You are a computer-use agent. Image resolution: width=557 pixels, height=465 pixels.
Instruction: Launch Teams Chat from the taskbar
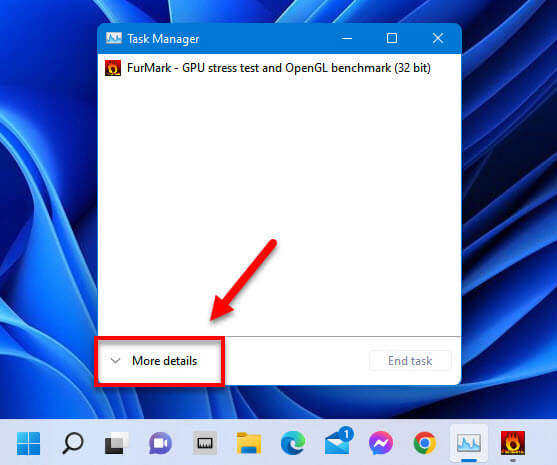coord(161,443)
